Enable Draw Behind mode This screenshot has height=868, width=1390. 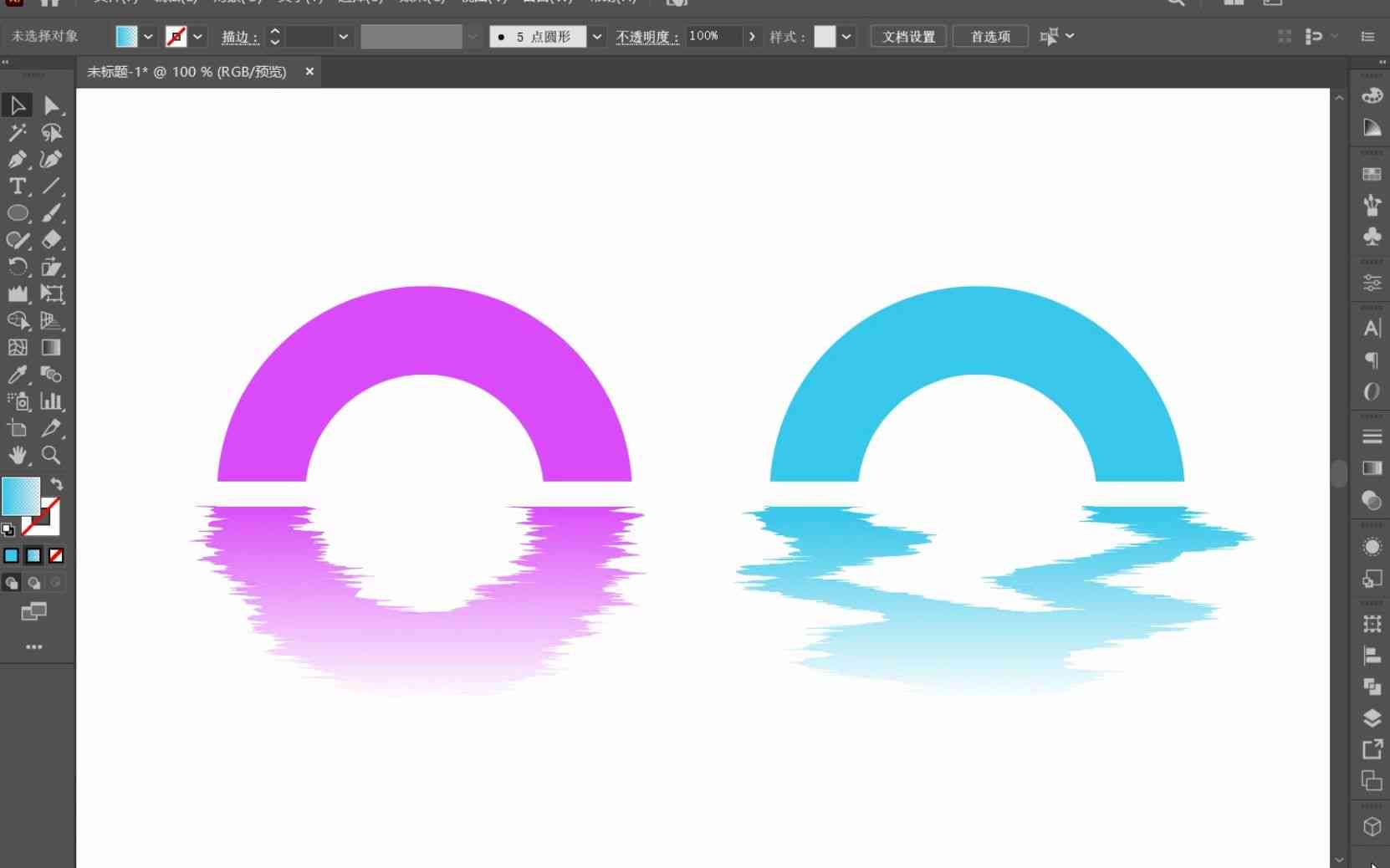(x=33, y=583)
